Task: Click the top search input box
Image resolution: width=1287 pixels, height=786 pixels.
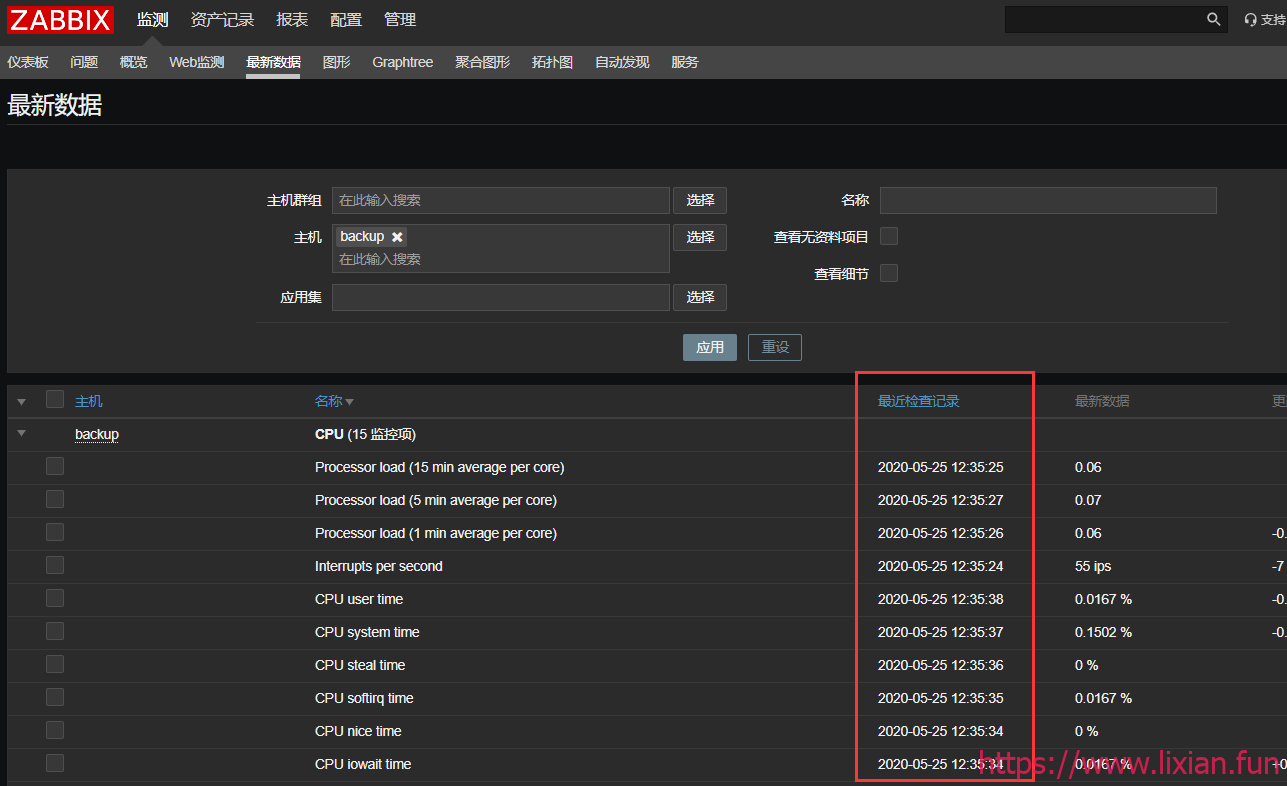Action: click(x=1104, y=19)
